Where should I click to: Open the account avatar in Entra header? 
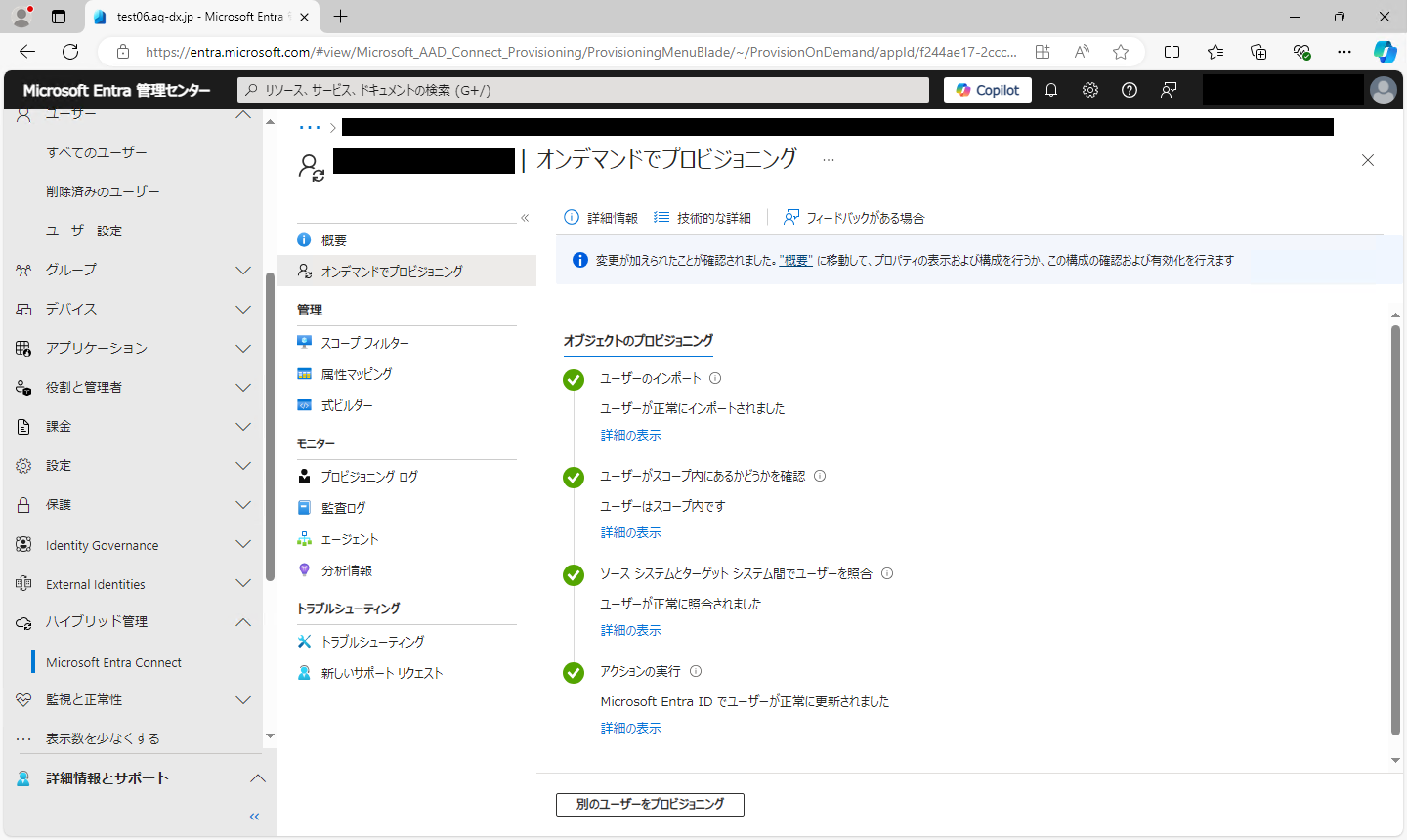pyautogui.click(x=1384, y=90)
